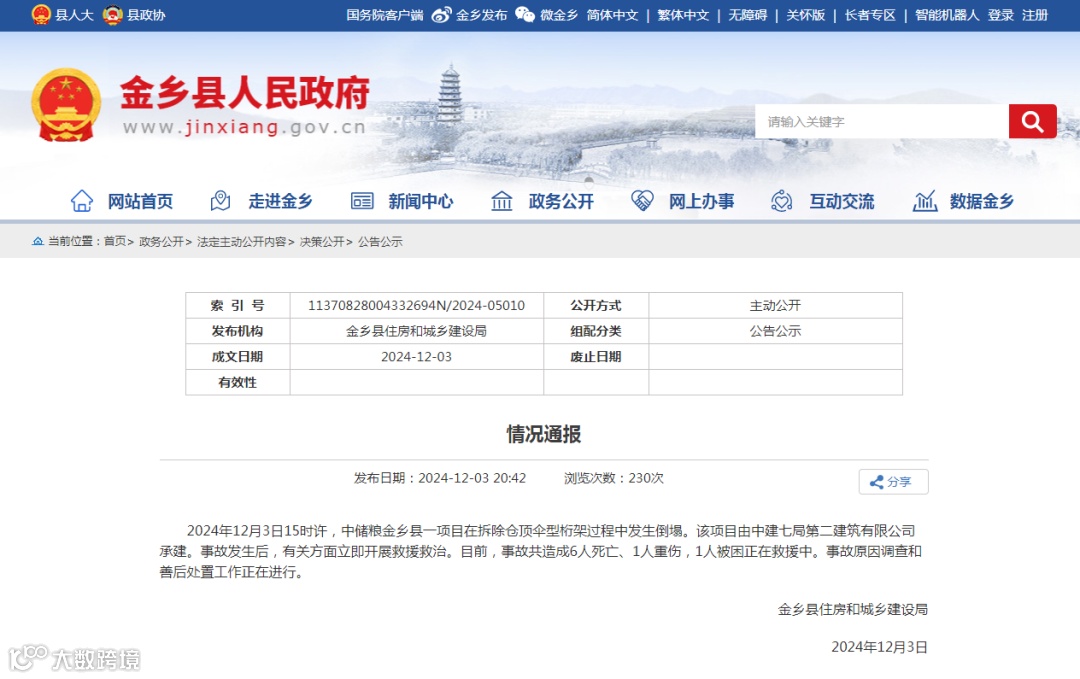Click the chart icon beside 数据金乡
This screenshot has height=679, width=1080.
point(924,201)
